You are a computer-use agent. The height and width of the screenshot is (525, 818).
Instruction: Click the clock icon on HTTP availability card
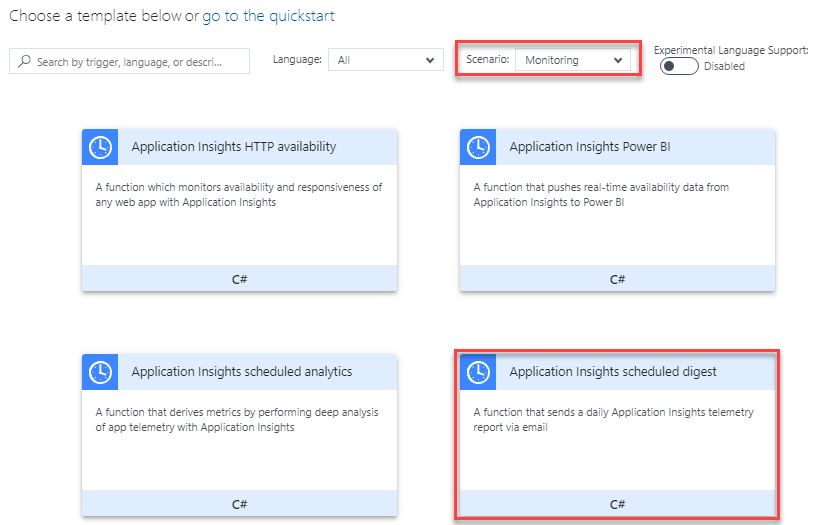100,147
